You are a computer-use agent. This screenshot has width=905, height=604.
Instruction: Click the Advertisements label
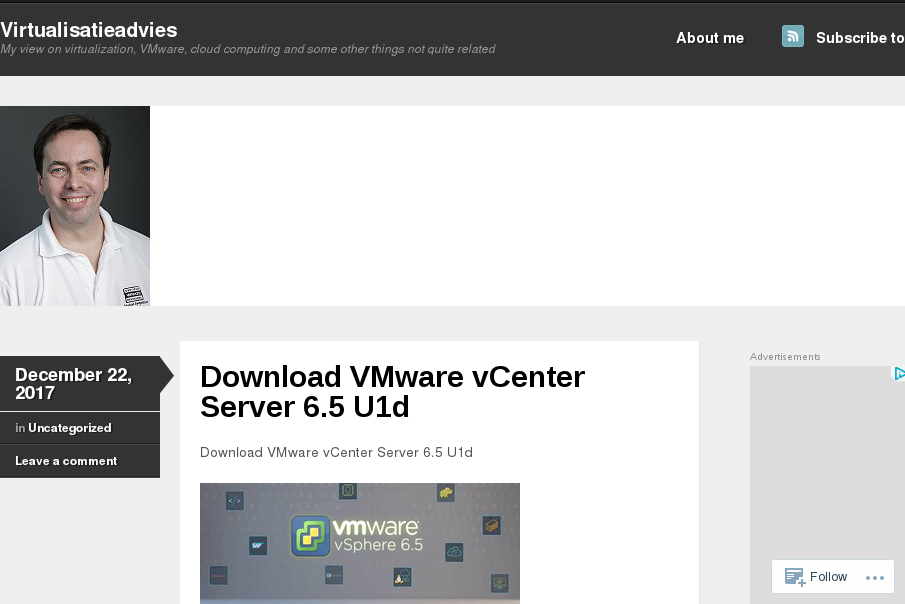coord(785,357)
